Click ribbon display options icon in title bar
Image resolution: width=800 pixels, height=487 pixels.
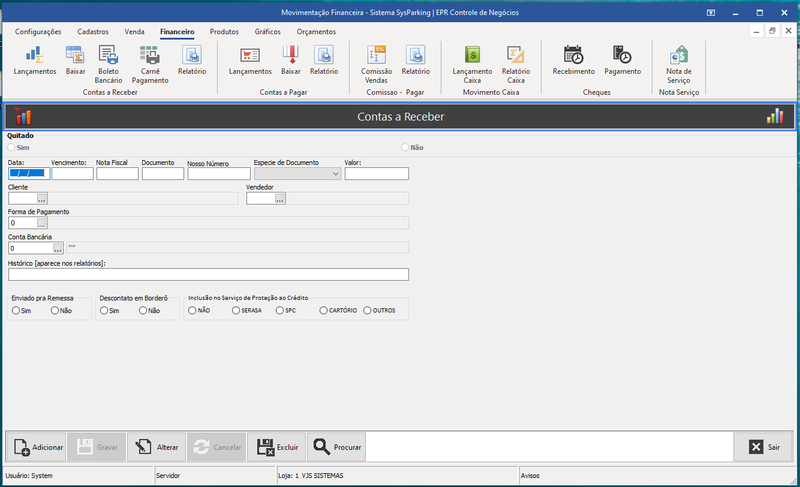pyautogui.click(x=711, y=13)
